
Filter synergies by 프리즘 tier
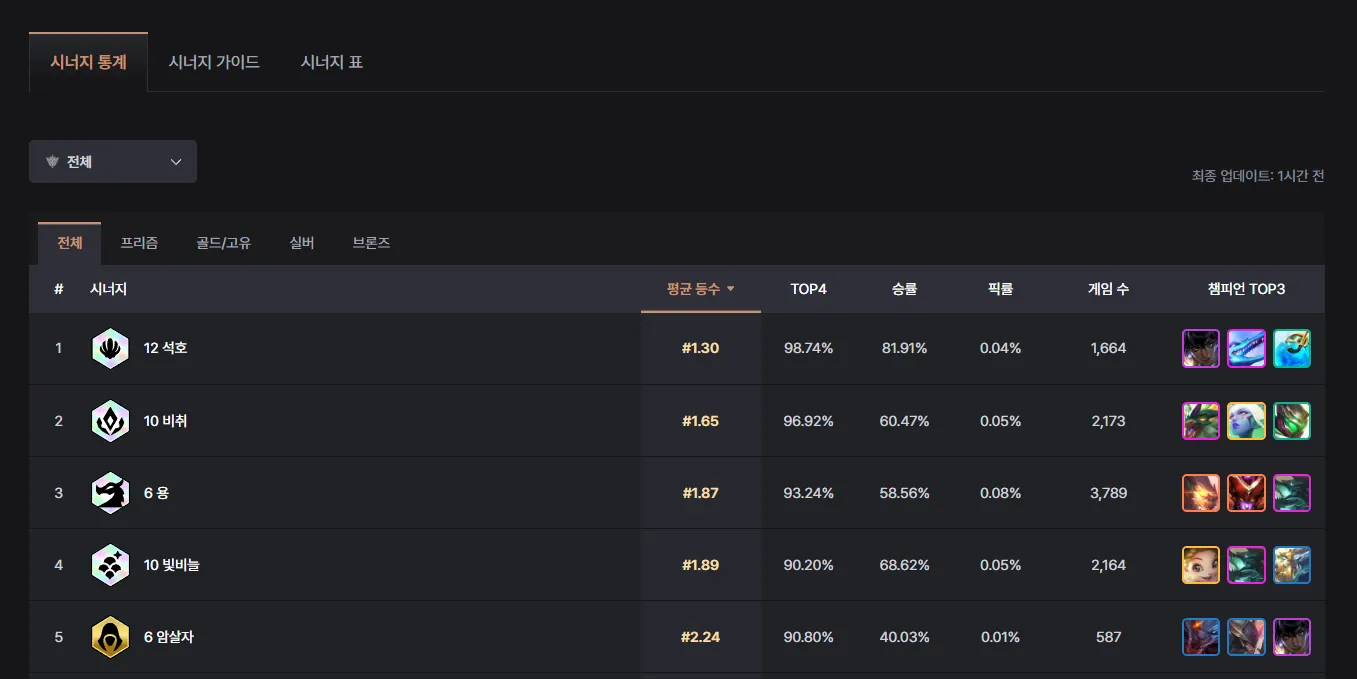pos(139,243)
